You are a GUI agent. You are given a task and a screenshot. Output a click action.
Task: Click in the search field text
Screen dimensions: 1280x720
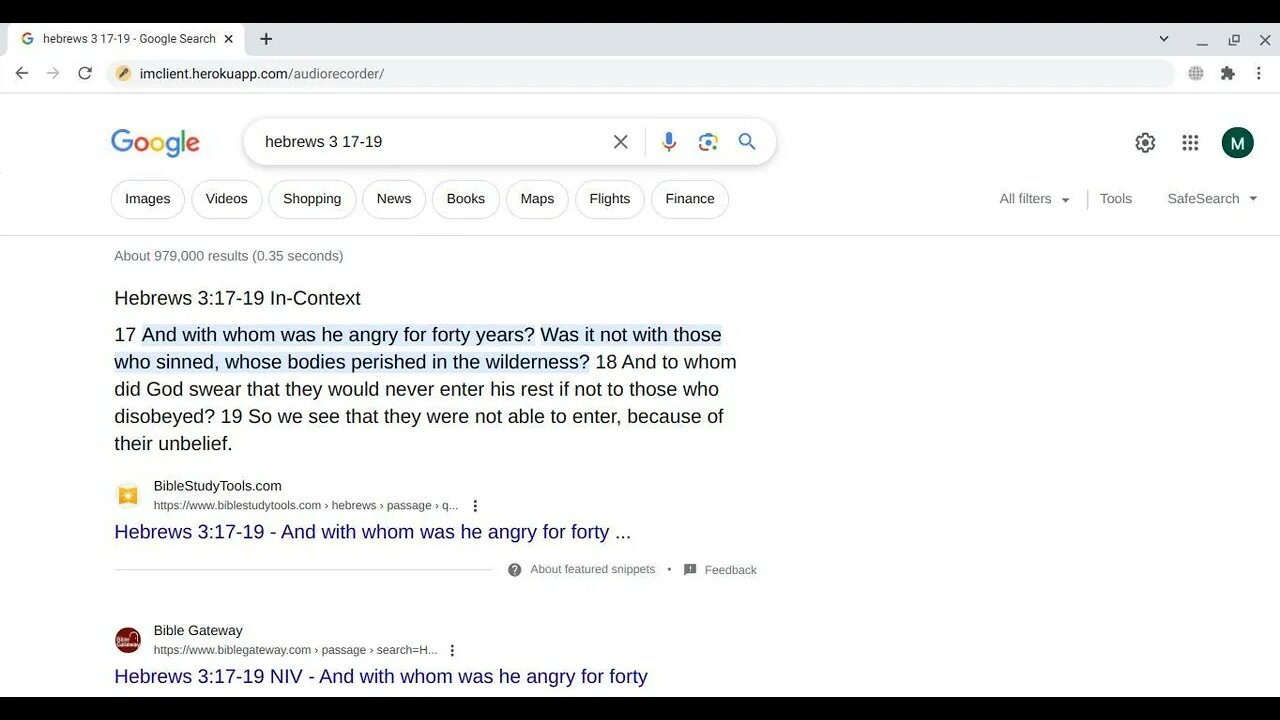click(x=323, y=142)
